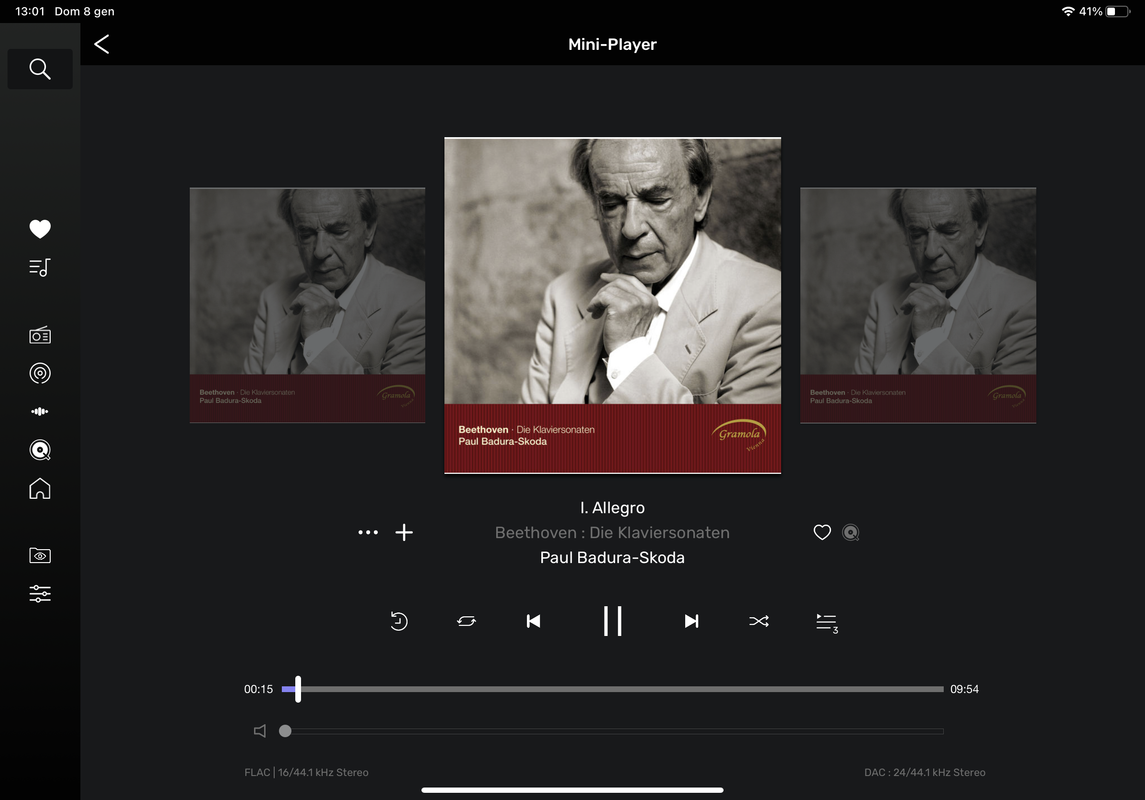Image resolution: width=1145 pixels, height=800 pixels.
Task: Go back using the top-left arrow
Action: (102, 44)
